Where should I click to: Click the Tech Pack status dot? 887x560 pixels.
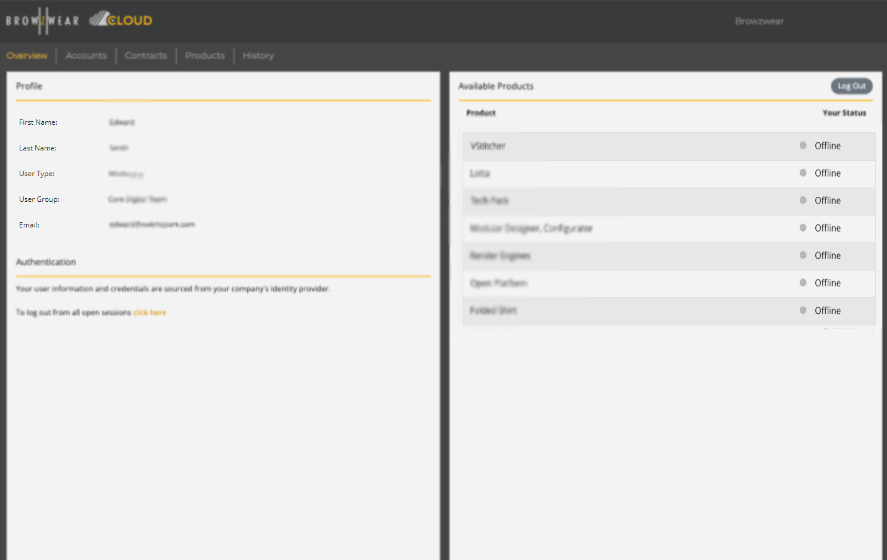(x=803, y=200)
